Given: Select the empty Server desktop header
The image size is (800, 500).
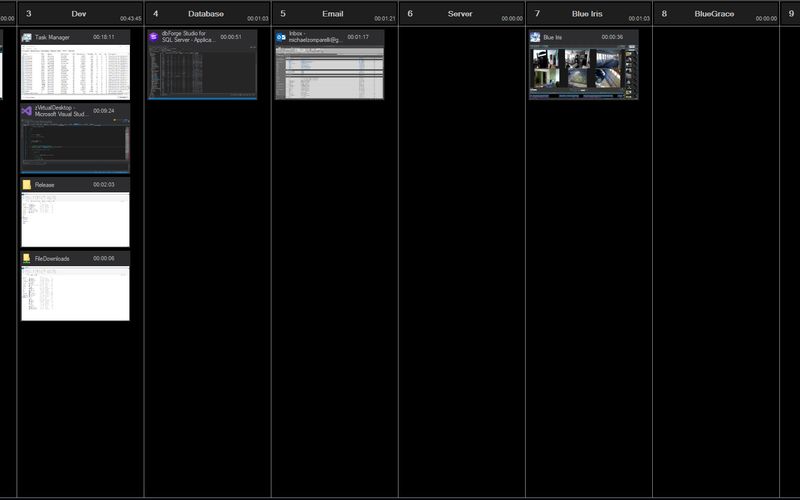Looking at the screenshot, I should click(461, 14).
